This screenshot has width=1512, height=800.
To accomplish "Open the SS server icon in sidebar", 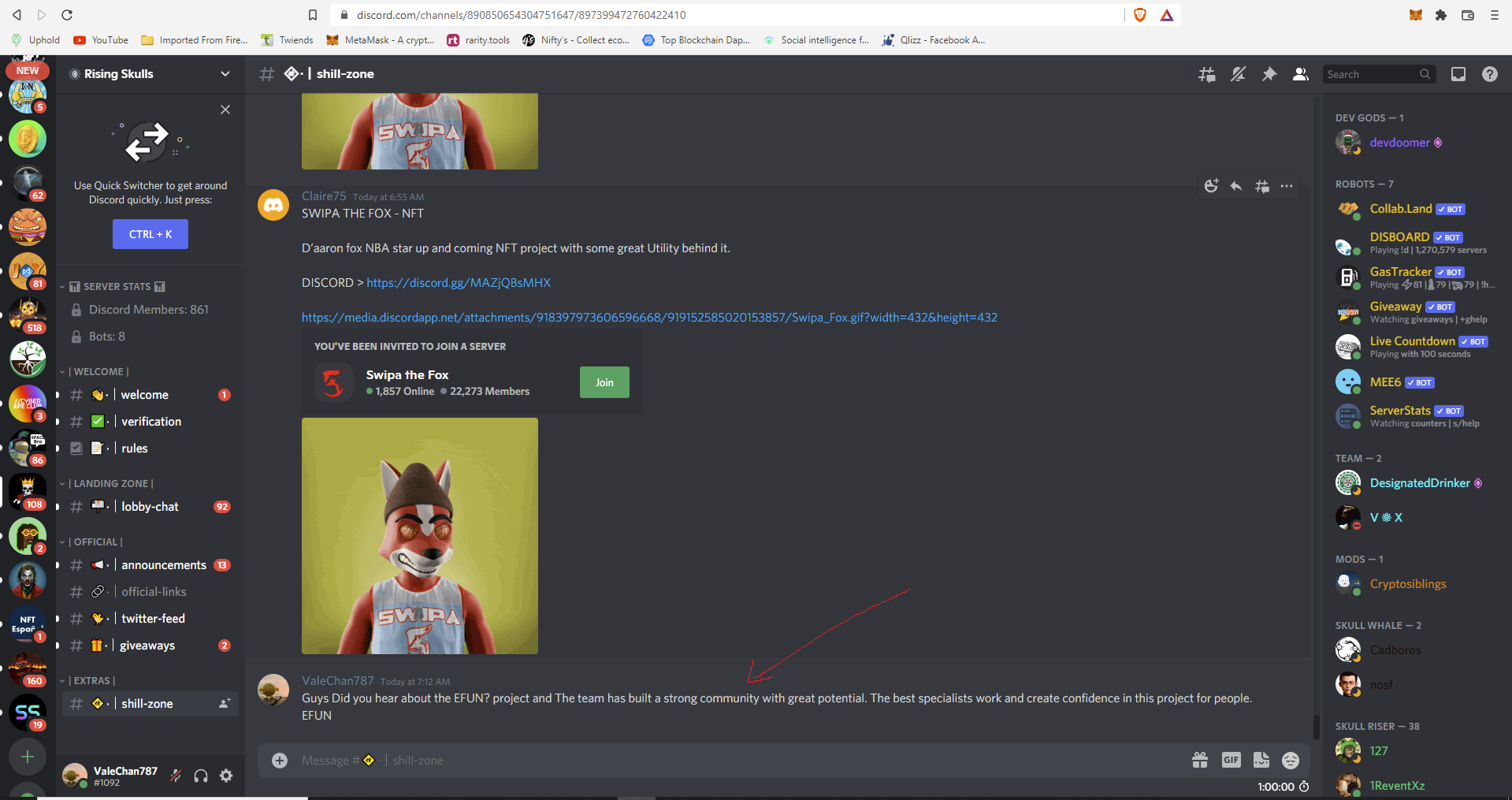I will [x=28, y=712].
